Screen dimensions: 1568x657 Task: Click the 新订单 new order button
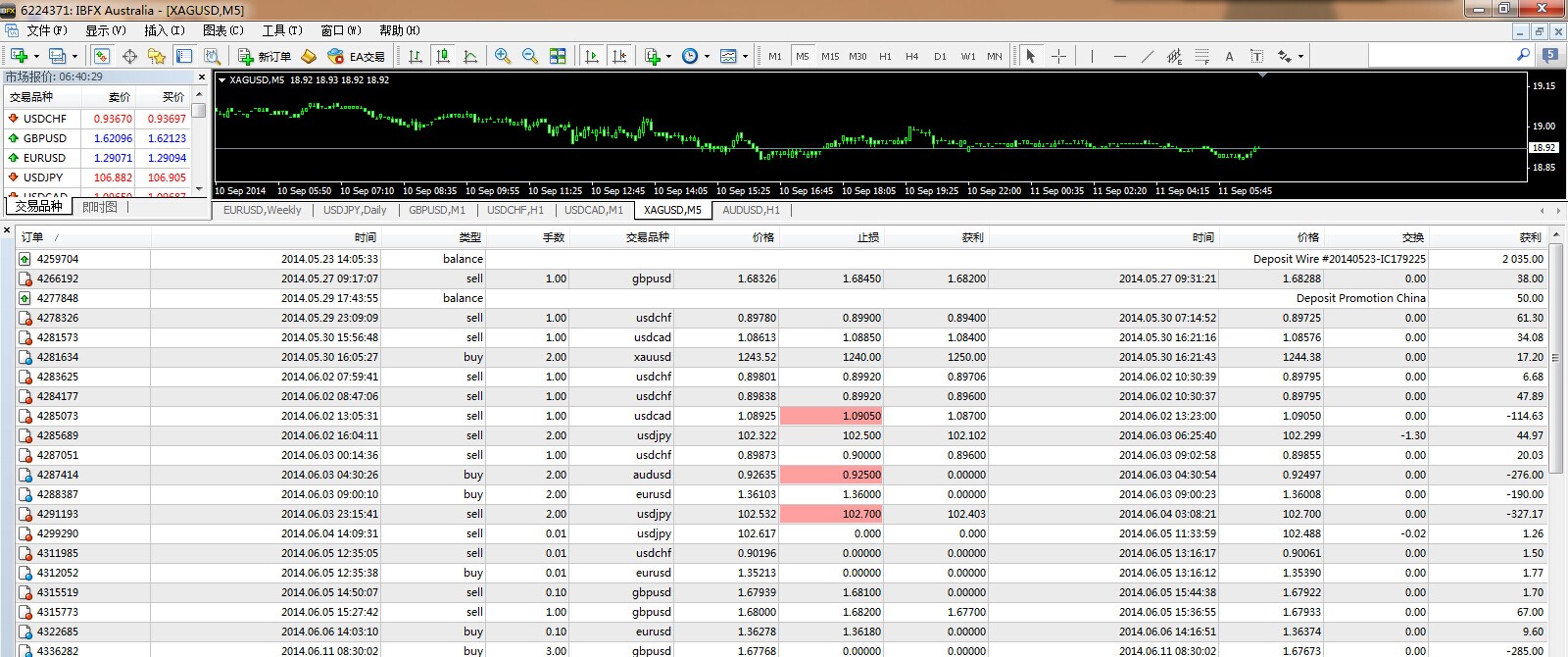click(x=265, y=56)
